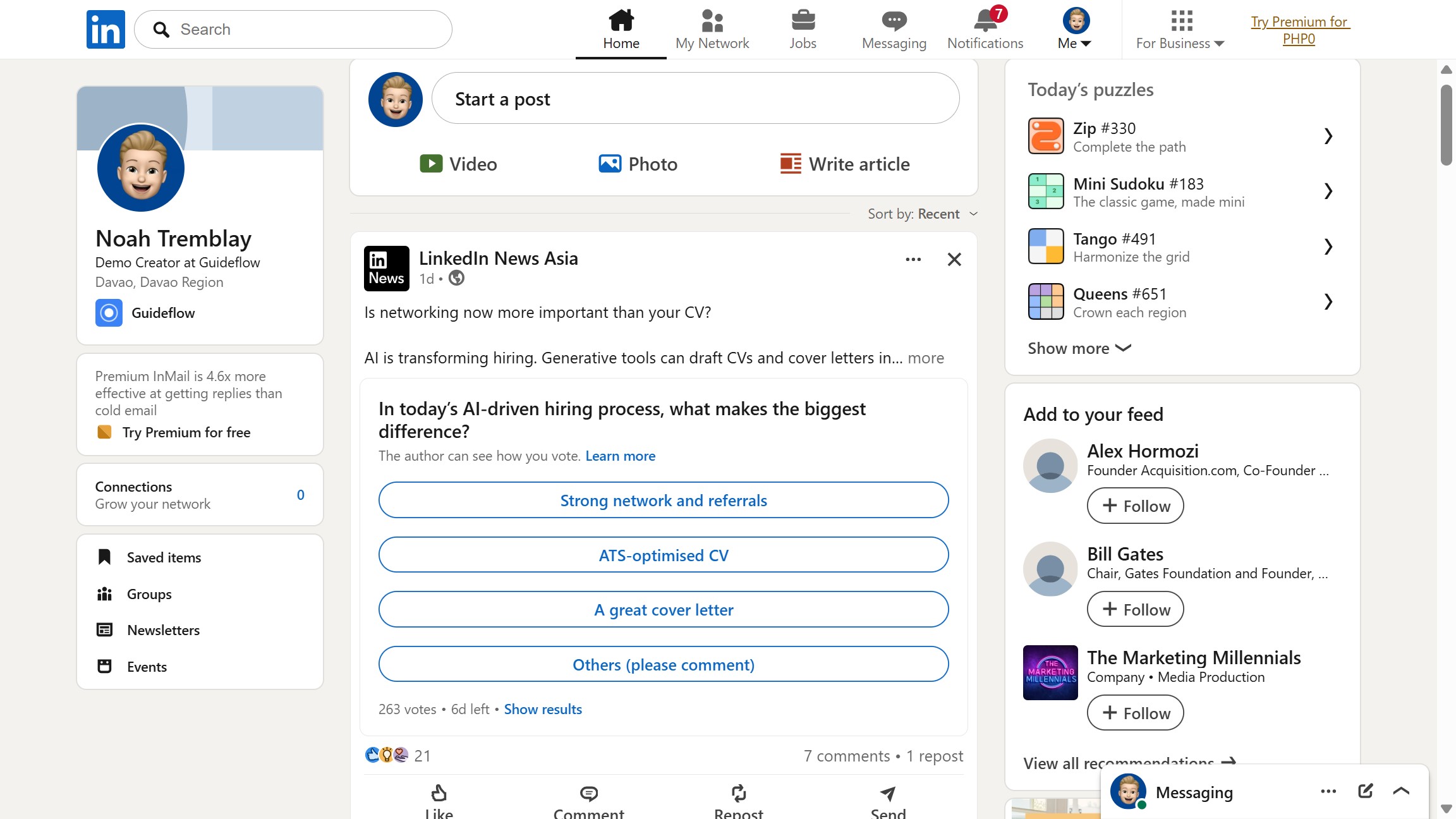Open chevron next to Zip #330
Screen dimensions: 1456x819
click(1328, 136)
